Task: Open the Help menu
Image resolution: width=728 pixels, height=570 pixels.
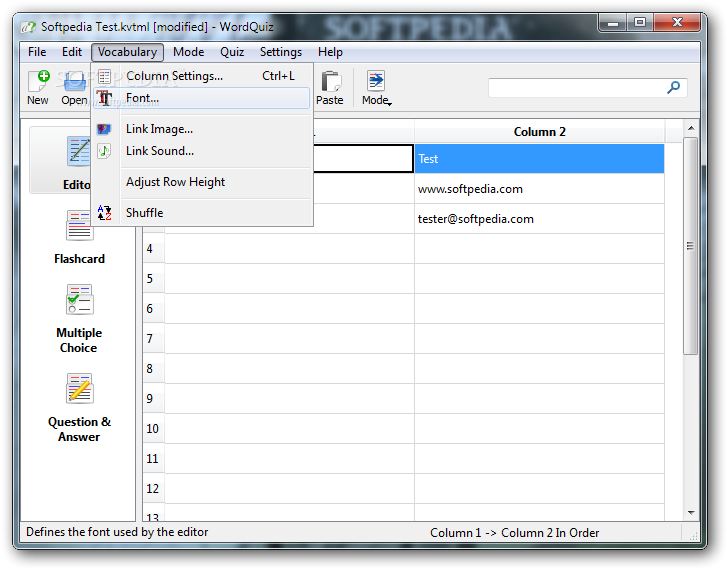Action: (x=330, y=52)
